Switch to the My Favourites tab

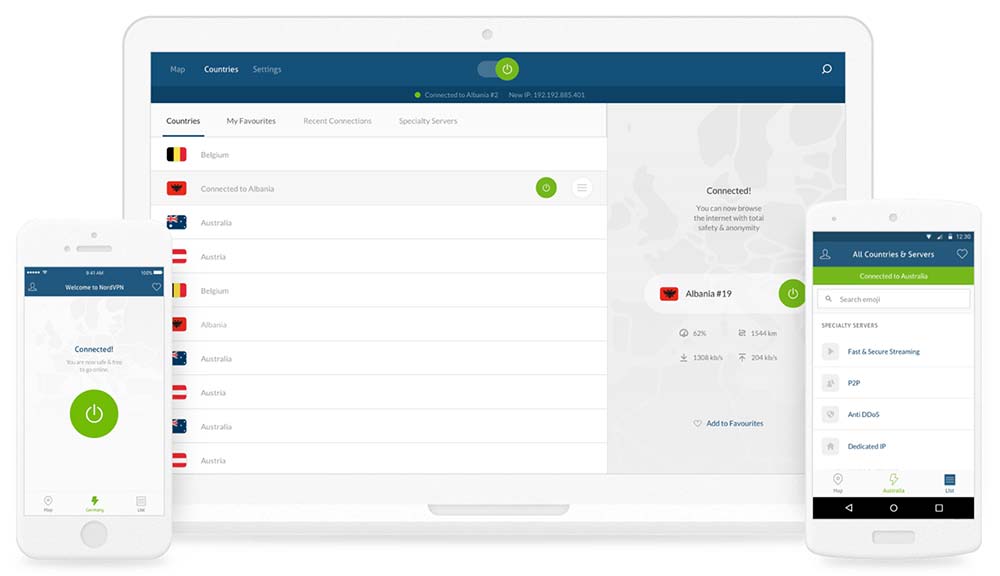pos(251,121)
